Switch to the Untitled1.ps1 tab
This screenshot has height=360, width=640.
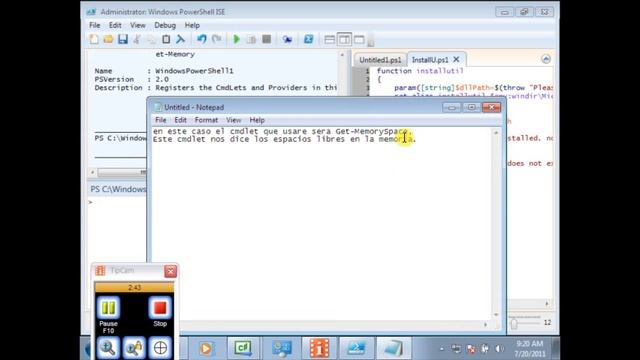pyautogui.click(x=380, y=60)
